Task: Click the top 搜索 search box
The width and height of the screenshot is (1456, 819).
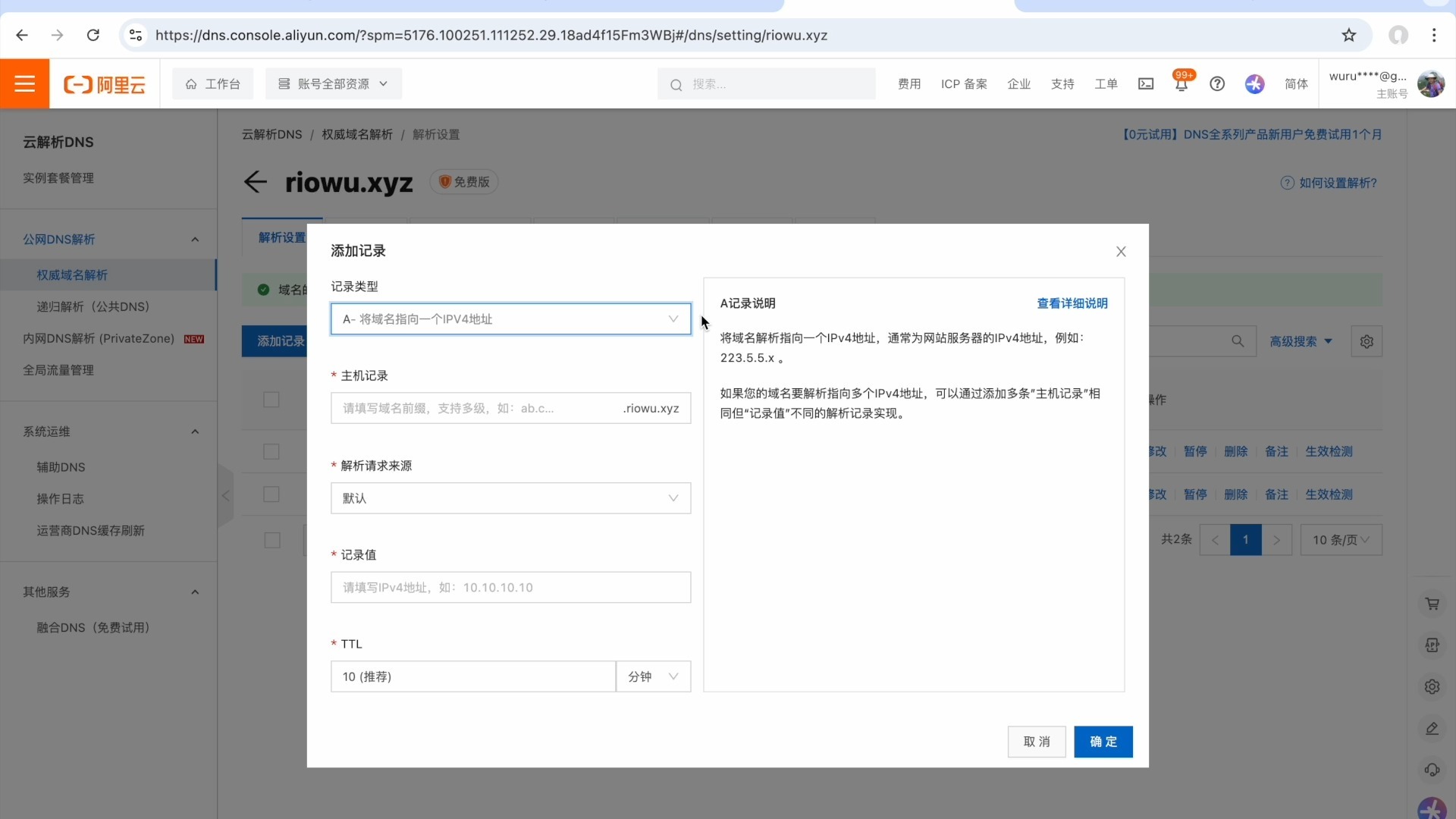Action: pos(766,83)
